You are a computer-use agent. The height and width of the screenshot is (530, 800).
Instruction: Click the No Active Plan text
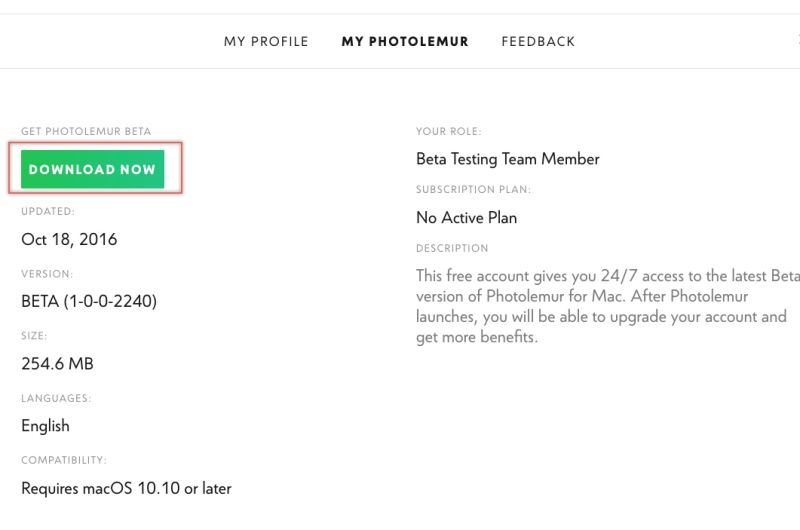tap(466, 218)
